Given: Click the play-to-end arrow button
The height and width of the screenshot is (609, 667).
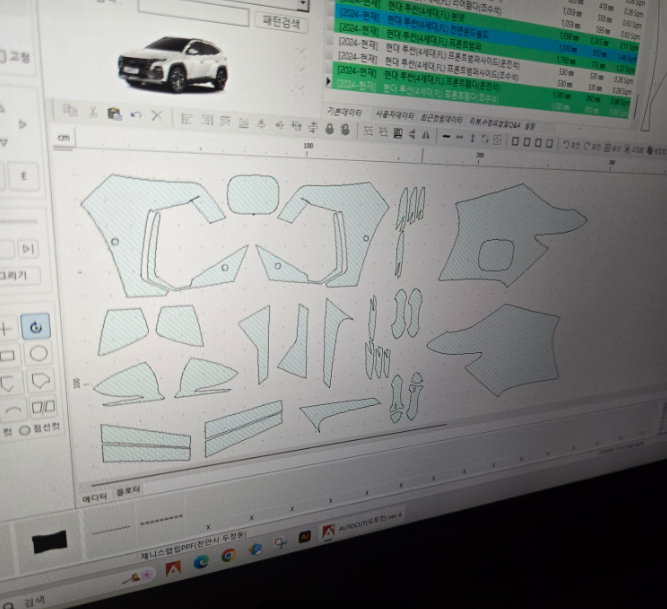Looking at the screenshot, I should click(x=28, y=248).
